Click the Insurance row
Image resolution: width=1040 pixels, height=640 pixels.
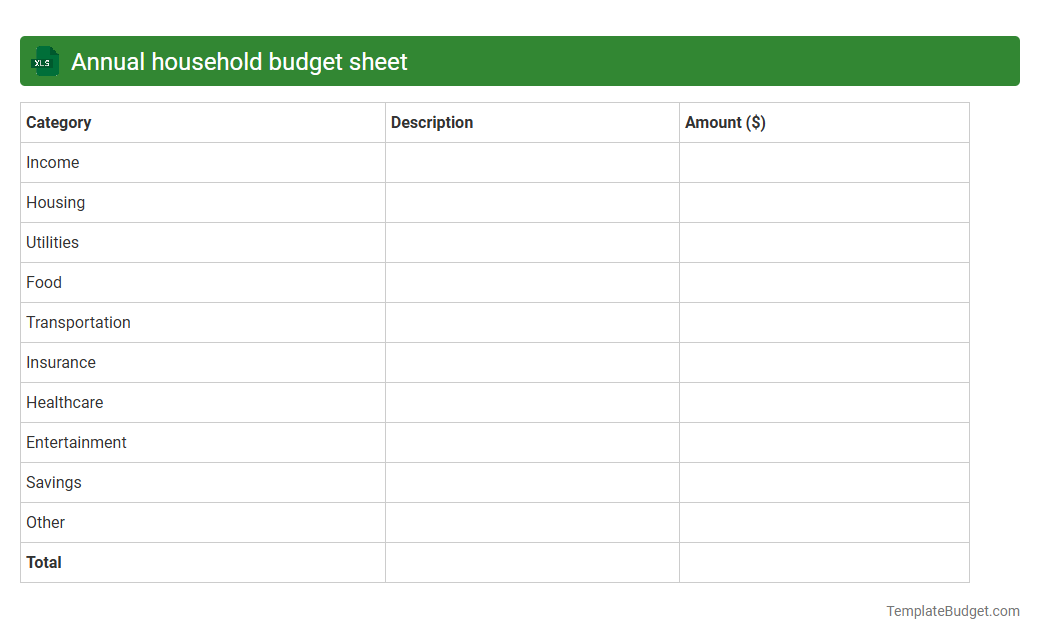click(61, 362)
